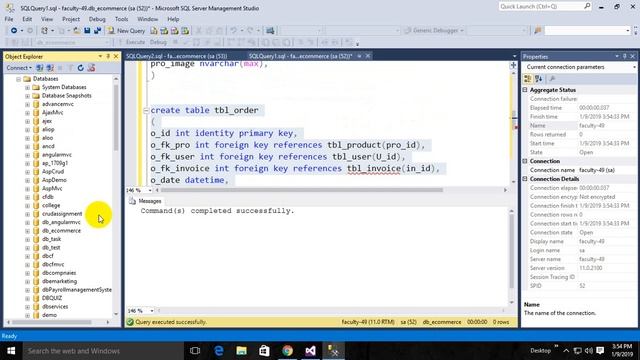Click the editor horizontal scrollbar thumb
Screen dimensions: 640x360
tap(302, 190)
